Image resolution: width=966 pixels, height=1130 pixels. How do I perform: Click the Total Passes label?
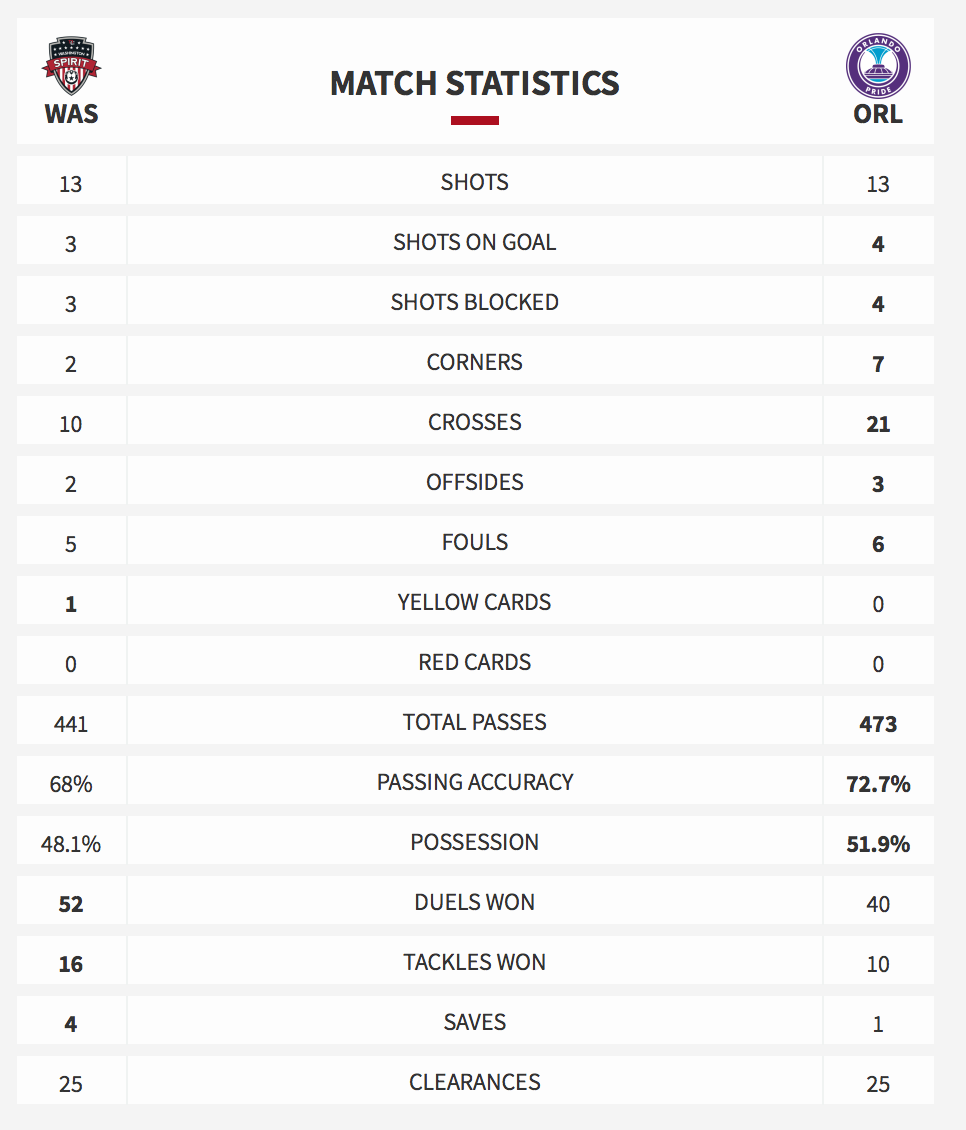[474, 722]
